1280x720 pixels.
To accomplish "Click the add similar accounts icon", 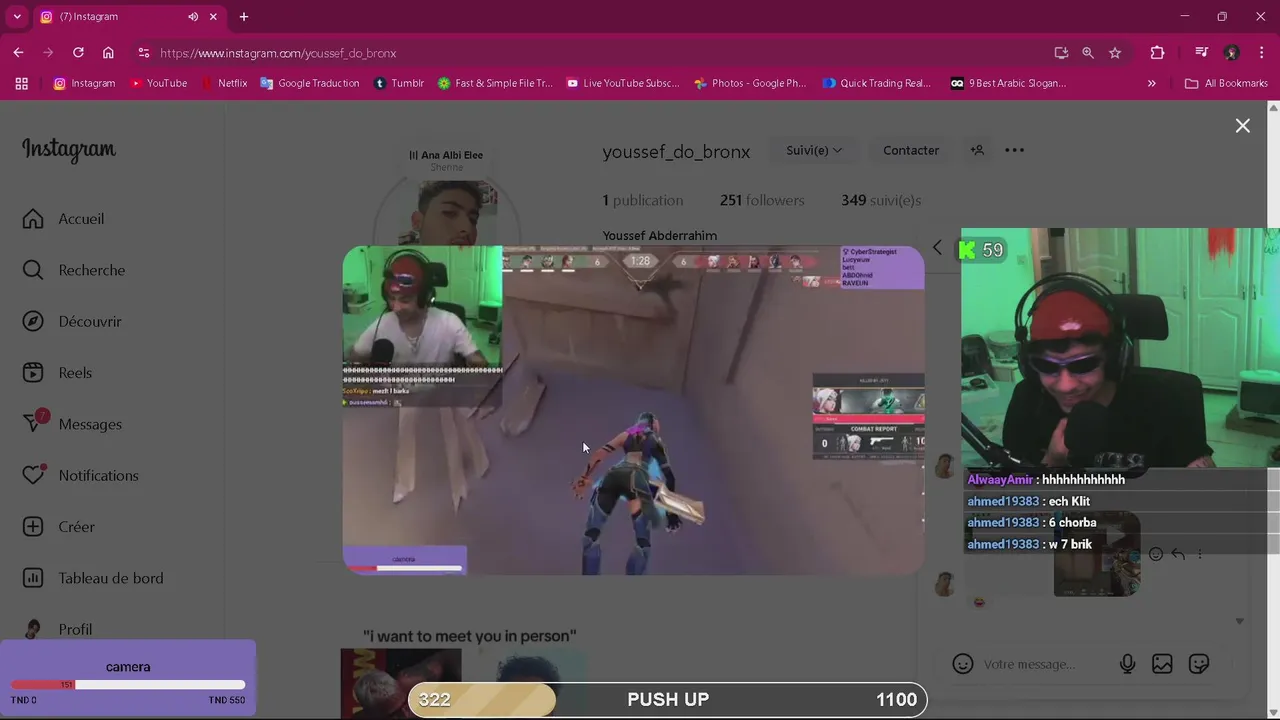I will pos(977,150).
